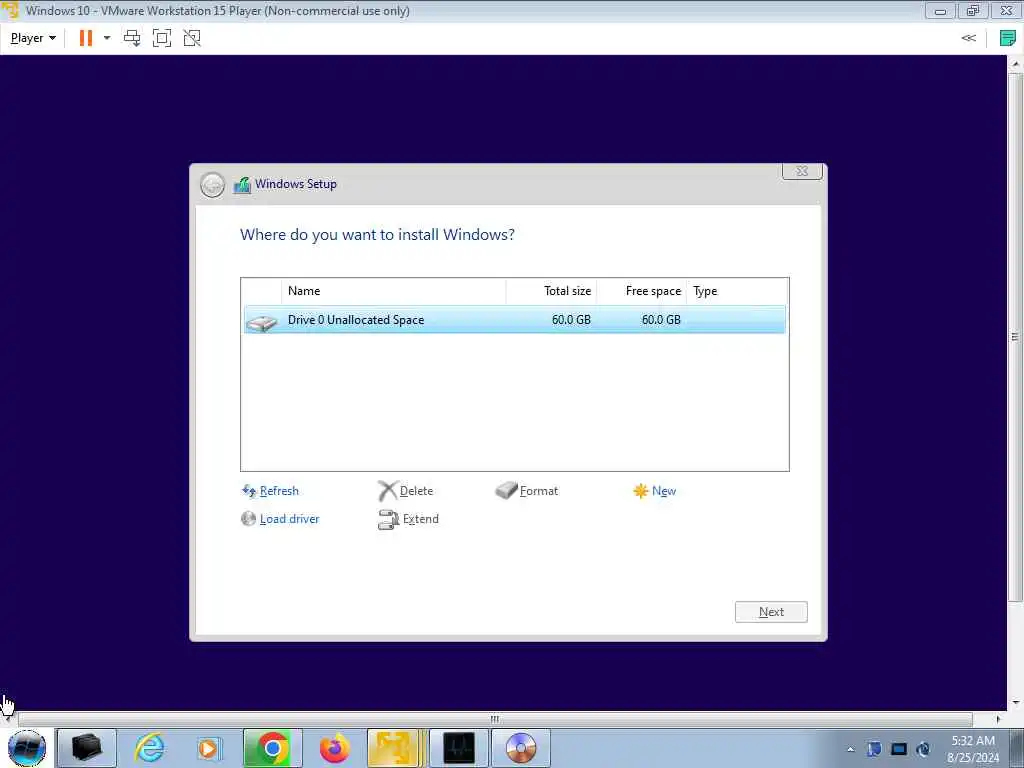1024x768 pixels.
Task: Click Send Ctrl+Alt+Del toolbar icon
Action: pos(132,38)
